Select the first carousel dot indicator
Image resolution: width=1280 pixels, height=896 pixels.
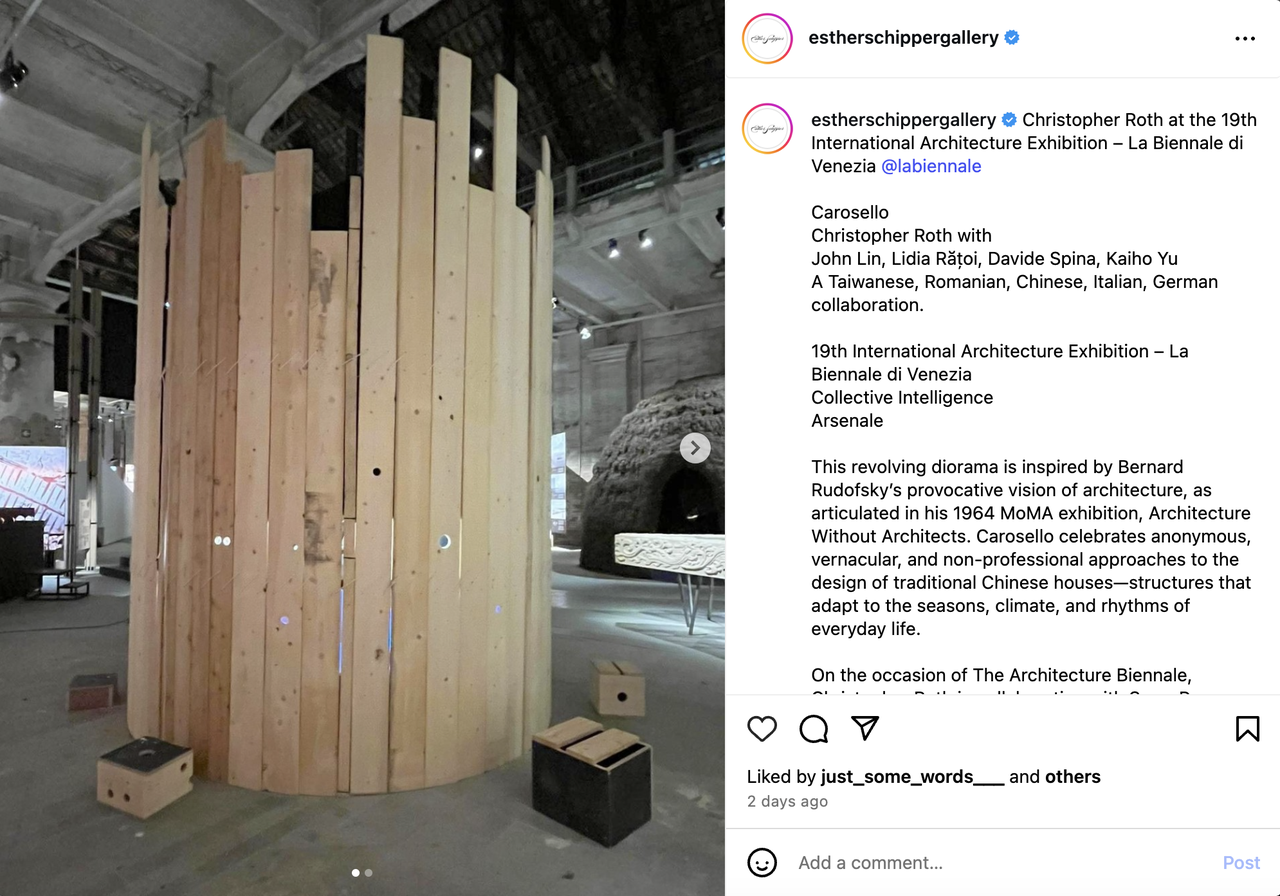pyautogui.click(x=356, y=873)
